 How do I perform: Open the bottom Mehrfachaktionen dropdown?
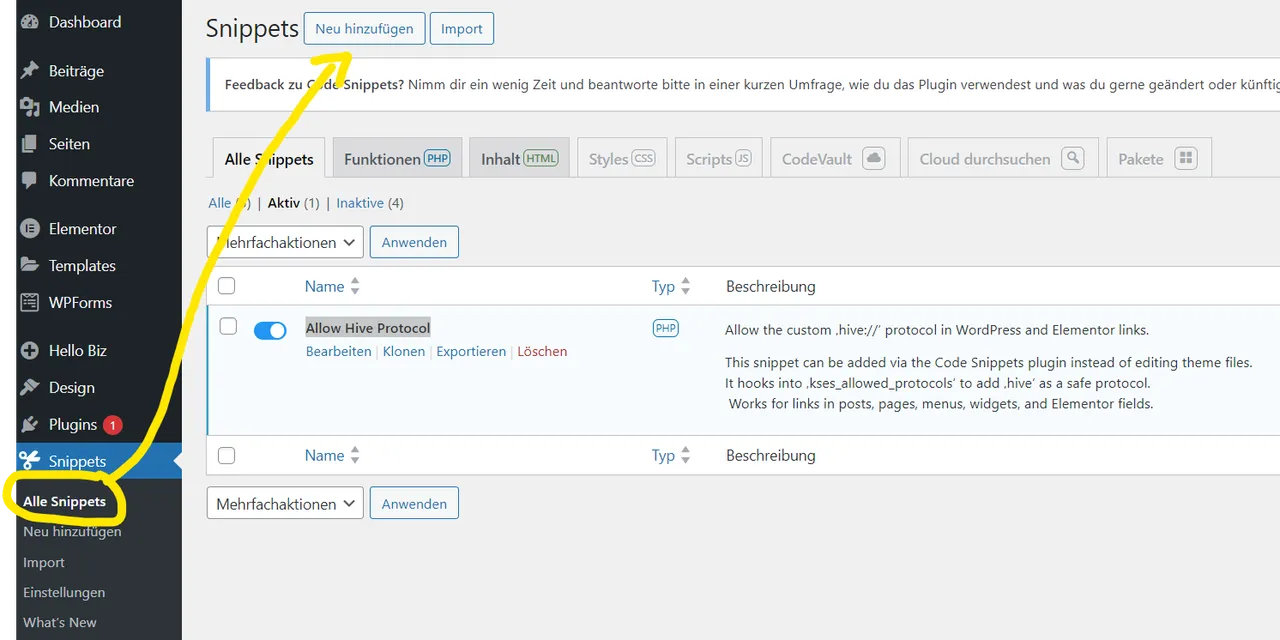coord(285,504)
